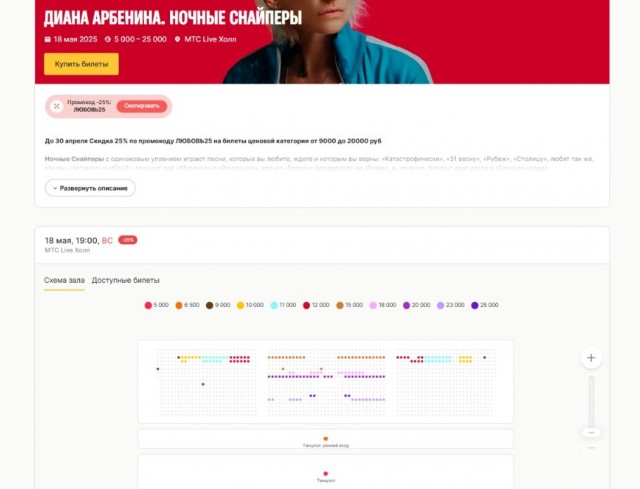The image size is (640, 489).
Task: Pick the orange Танцпол ранний вход ticket dot
Action: pos(326,439)
